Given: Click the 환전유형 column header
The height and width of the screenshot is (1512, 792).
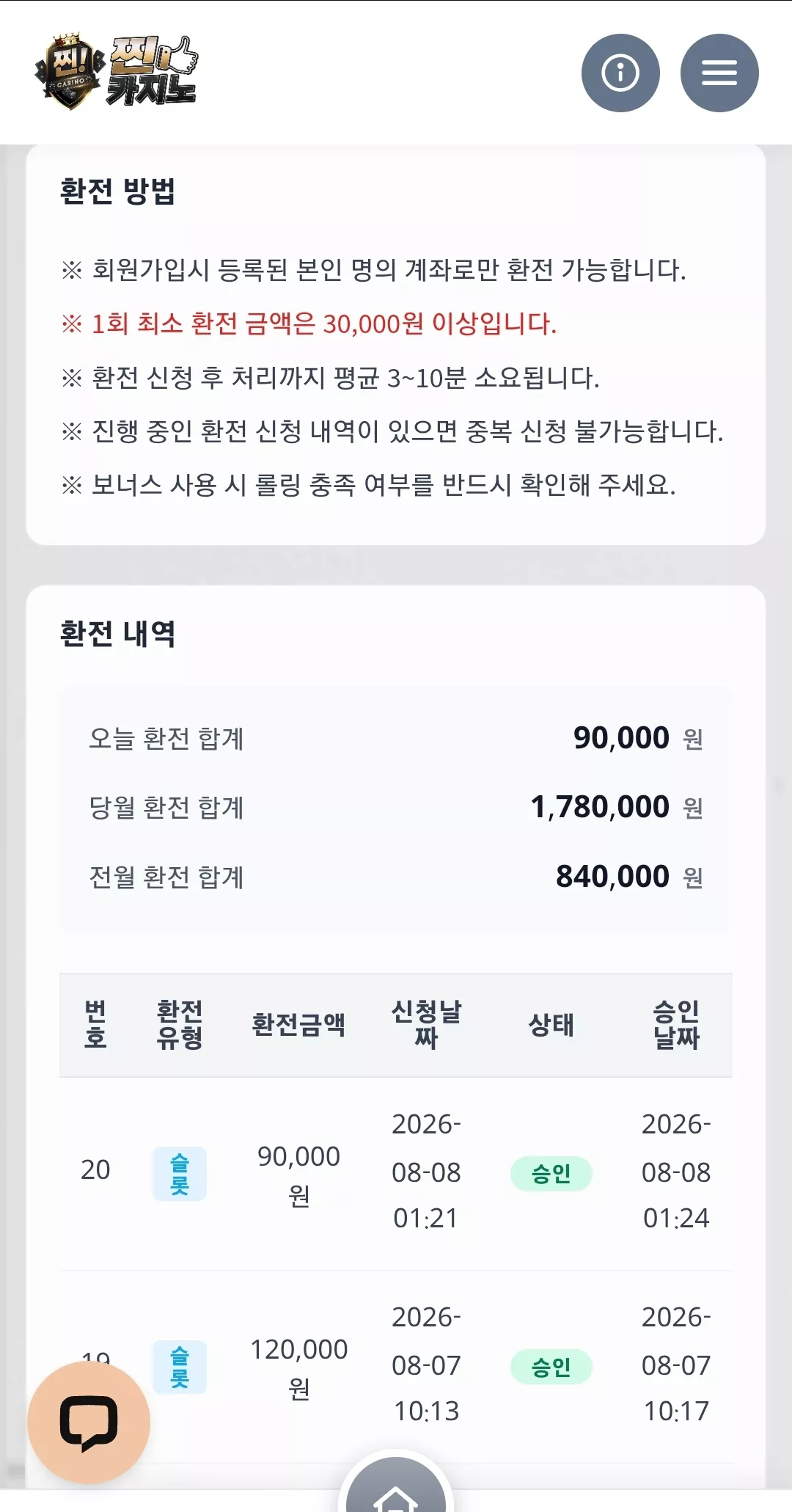Looking at the screenshot, I should 180,1025.
